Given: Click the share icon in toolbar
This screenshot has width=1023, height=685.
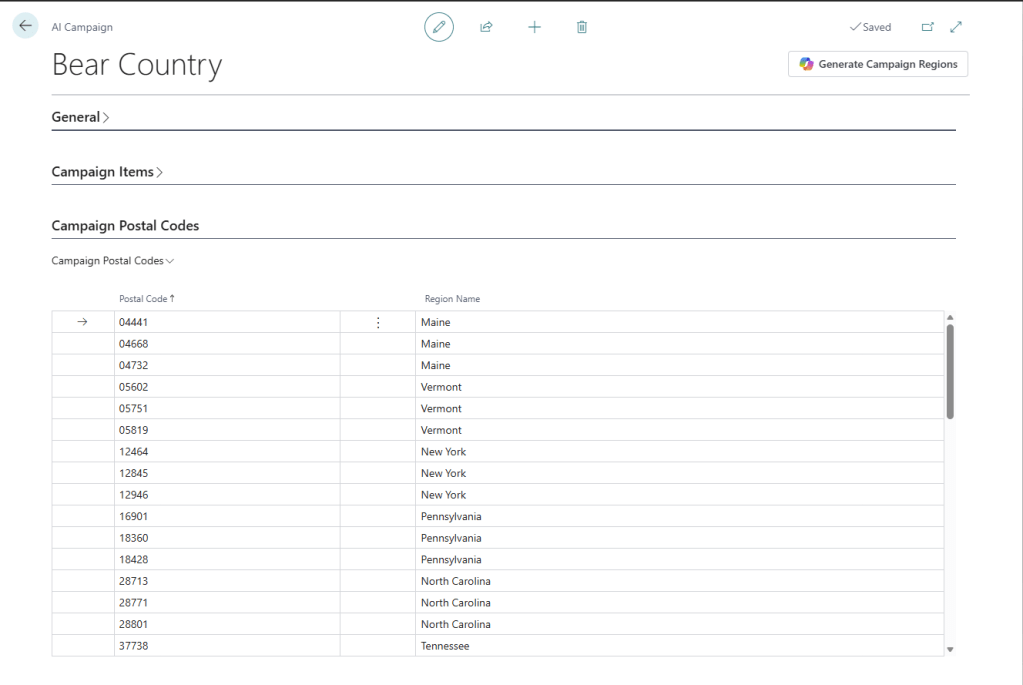Looking at the screenshot, I should tap(486, 27).
